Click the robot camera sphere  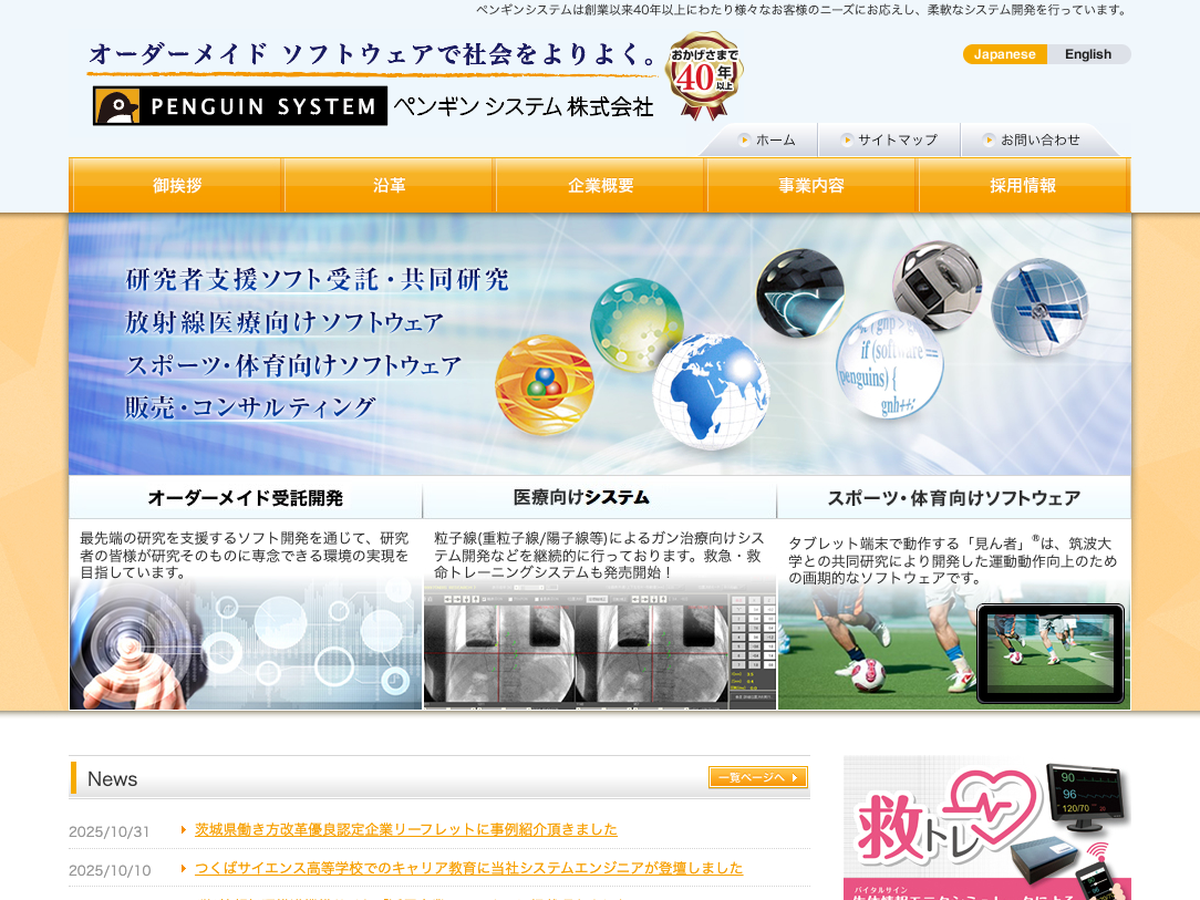(x=937, y=286)
